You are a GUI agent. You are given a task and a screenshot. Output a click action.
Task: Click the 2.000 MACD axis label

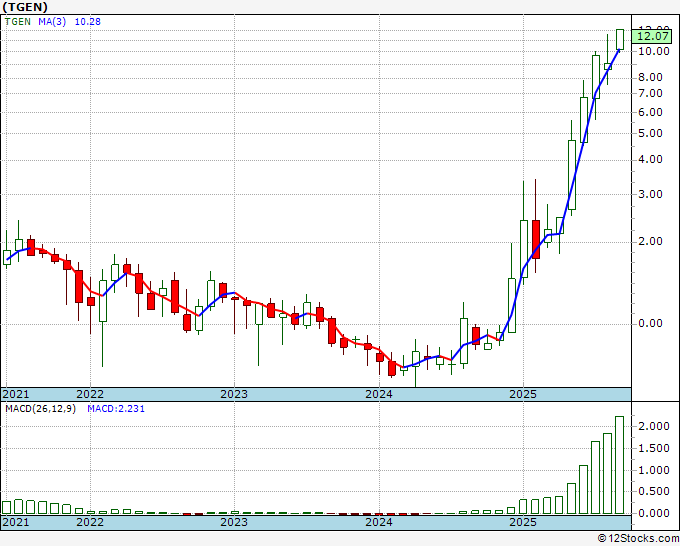654,427
